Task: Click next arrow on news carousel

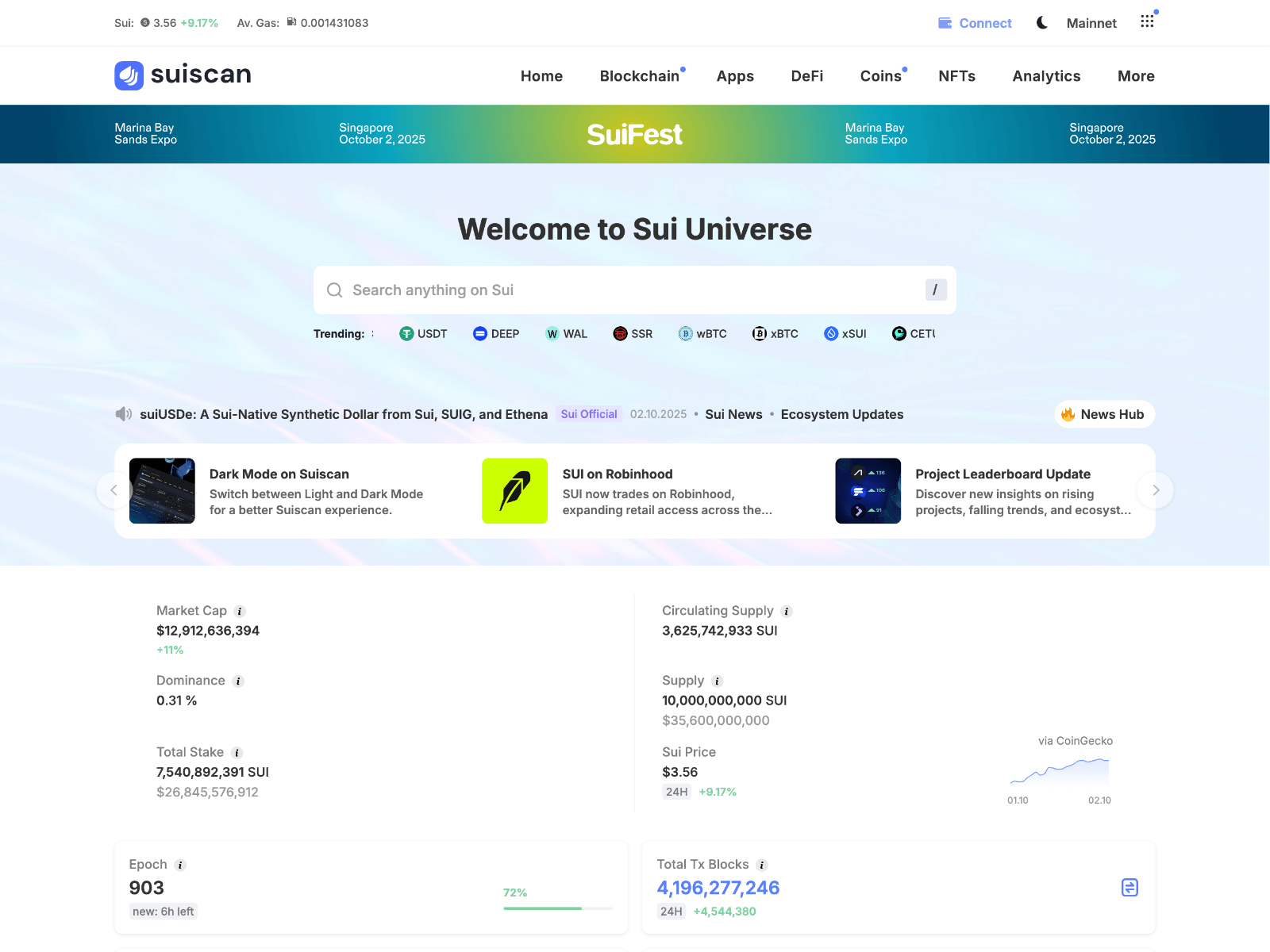Action: tap(1156, 490)
